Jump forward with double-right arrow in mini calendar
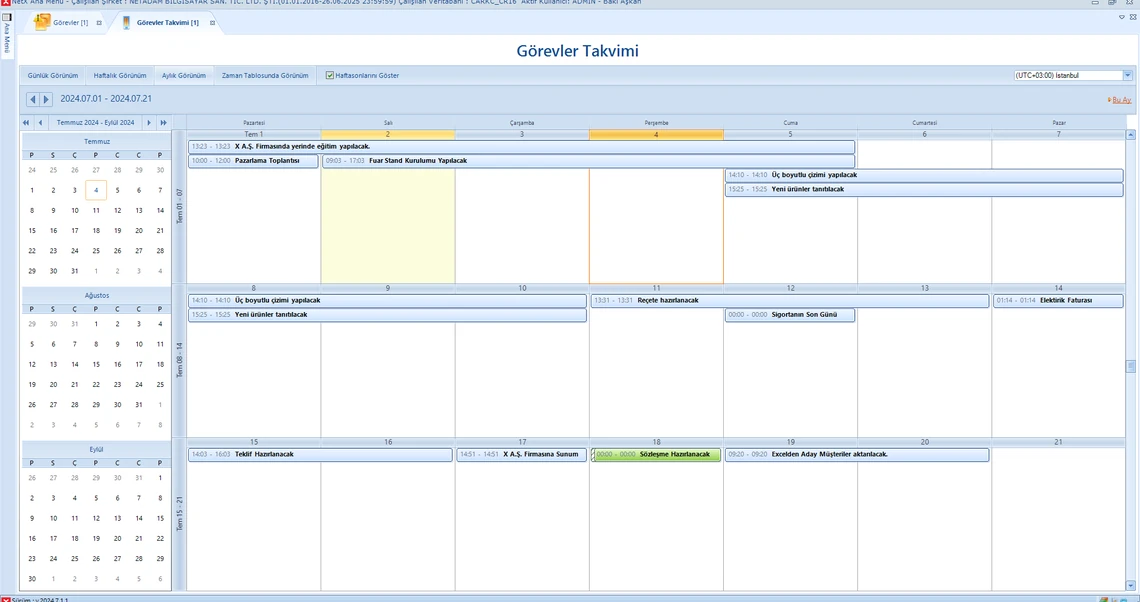 click(x=163, y=122)
